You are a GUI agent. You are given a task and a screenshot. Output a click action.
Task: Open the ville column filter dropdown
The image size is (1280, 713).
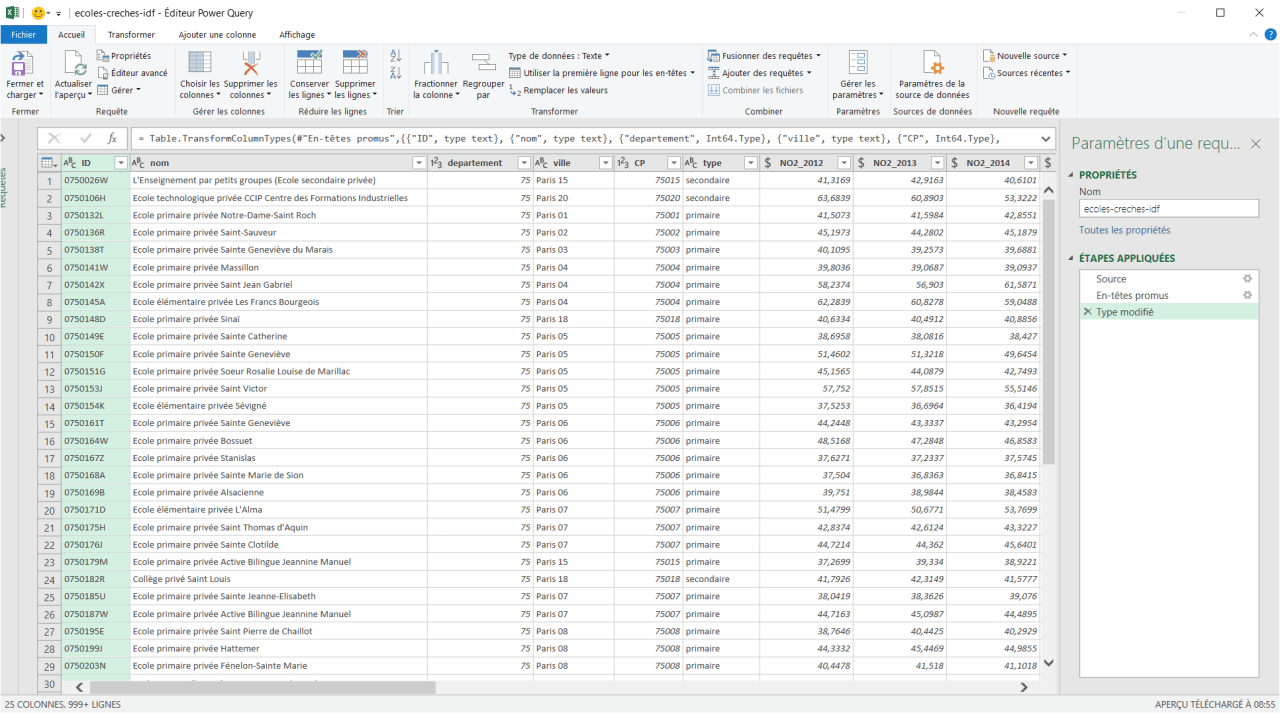coord(605,162)
